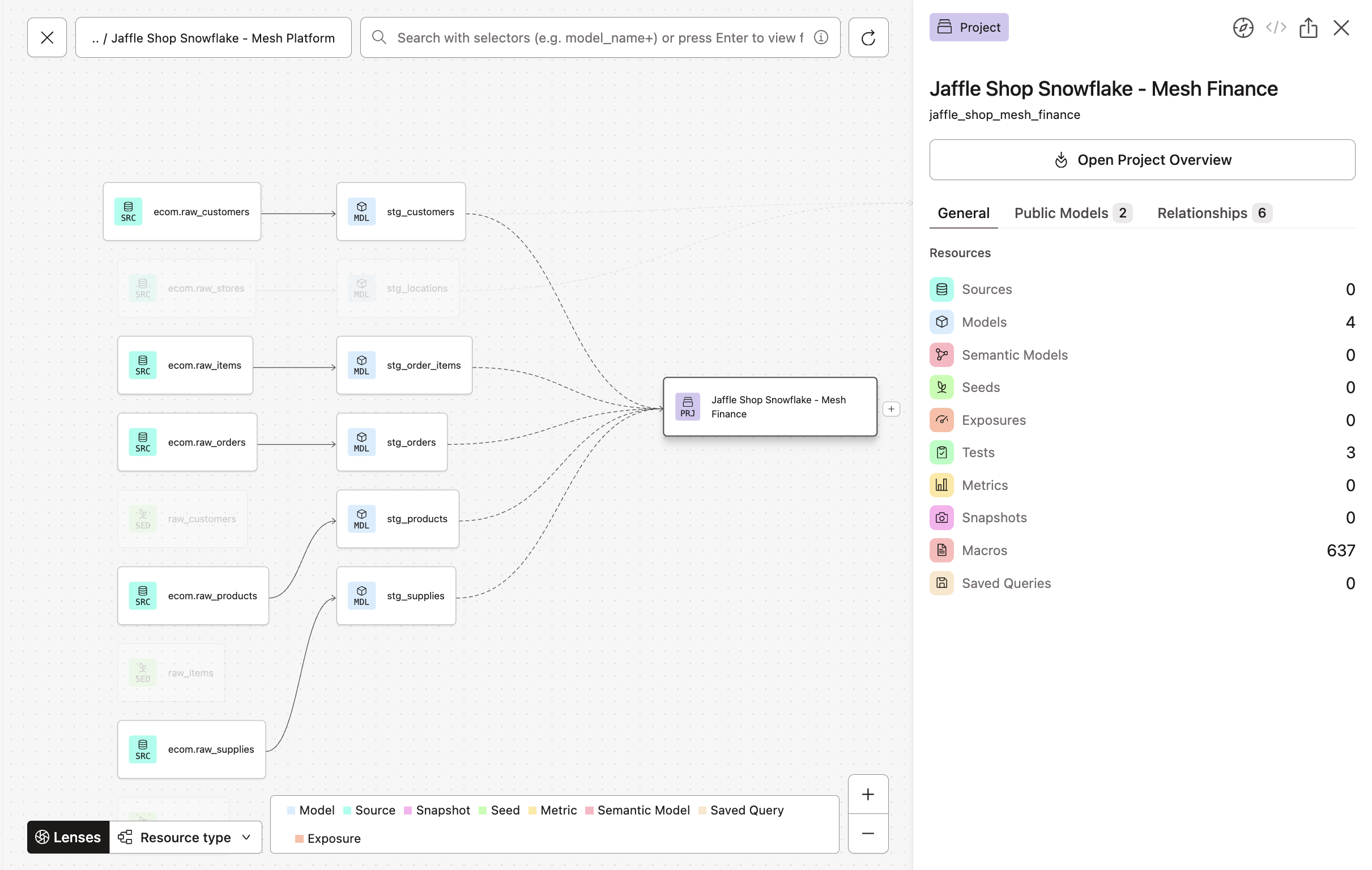This screenshot has width=1372, height=870.
Task: Expand downstream of Mesh Finance project node
Action: tap(891, 409)
